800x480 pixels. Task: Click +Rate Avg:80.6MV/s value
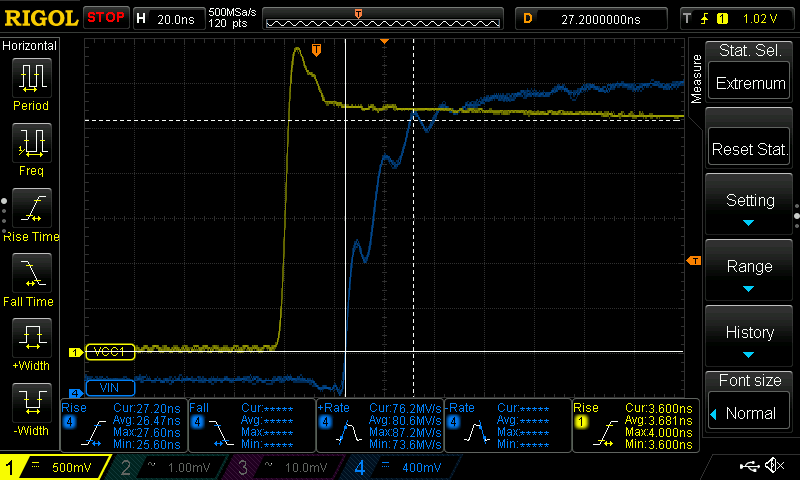pyautogui.click(x=405, y=421)
